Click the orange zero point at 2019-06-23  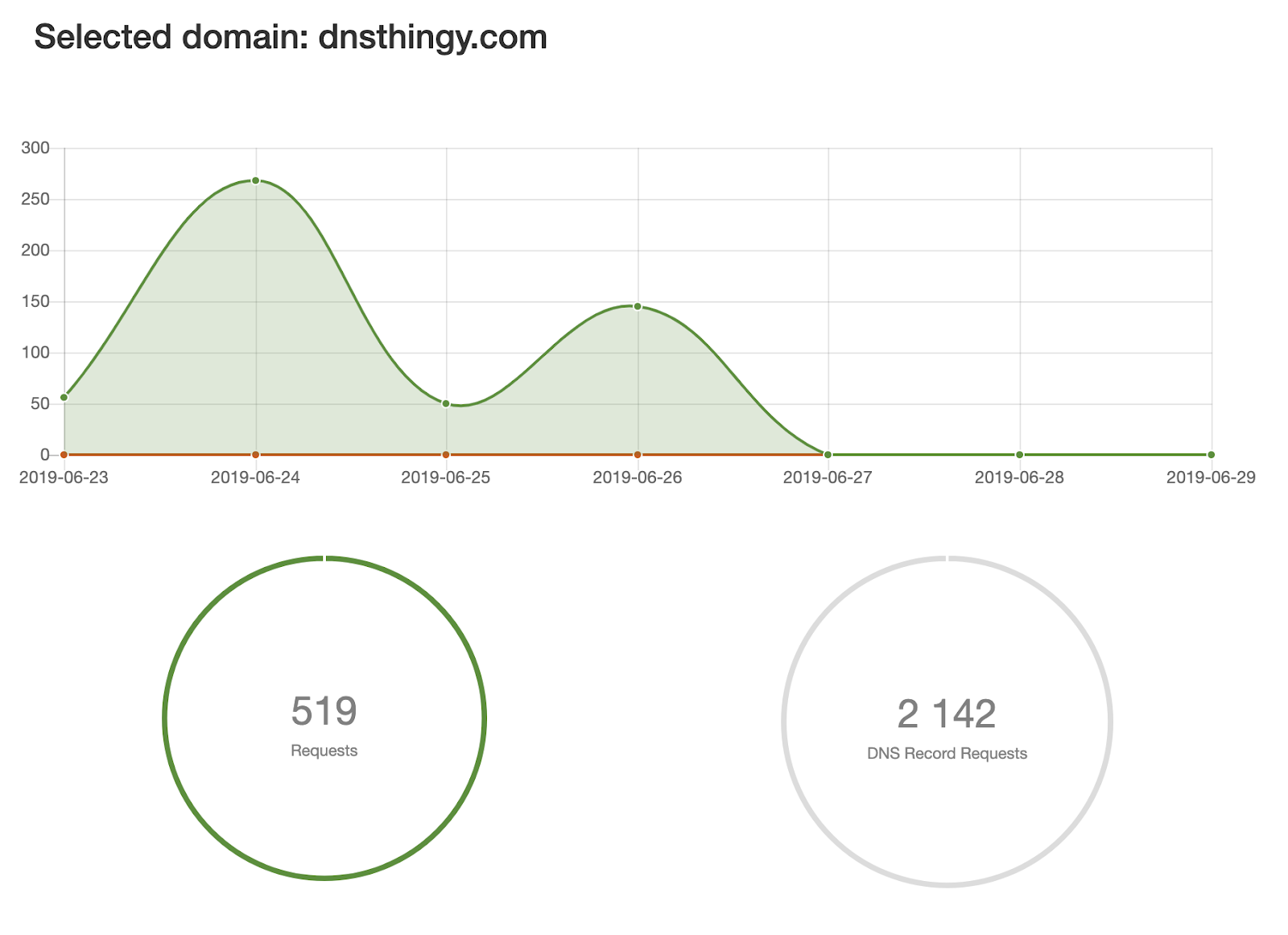point(64,455)
